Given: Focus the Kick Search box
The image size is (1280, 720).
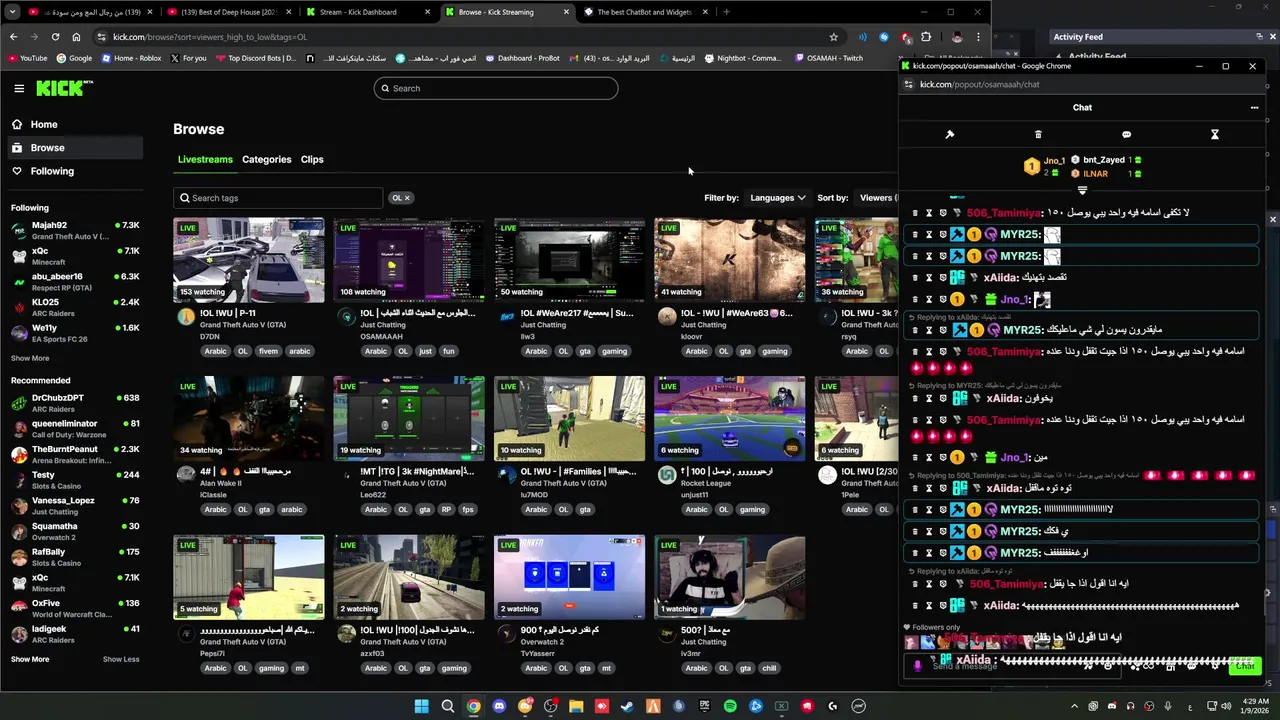Looking at the screenshot, I should pyautogui.click(x=496, y=88).
